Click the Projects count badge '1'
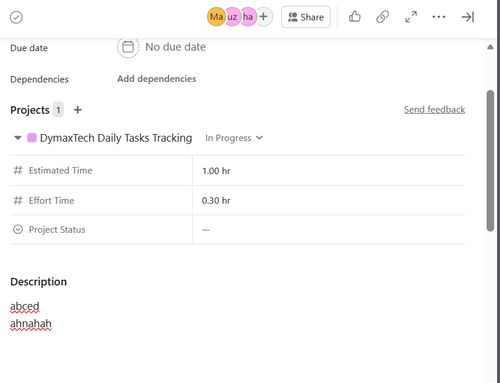 pos(58,110)
